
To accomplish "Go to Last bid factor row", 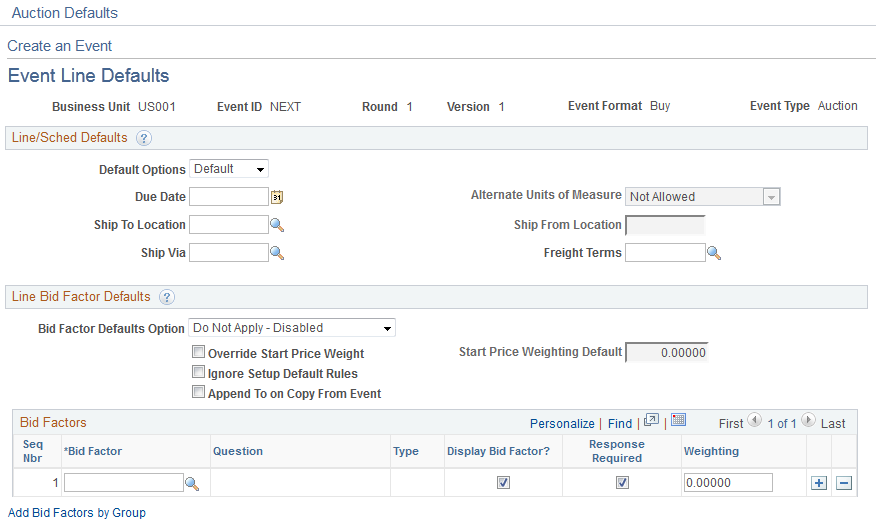I will 833,424.
